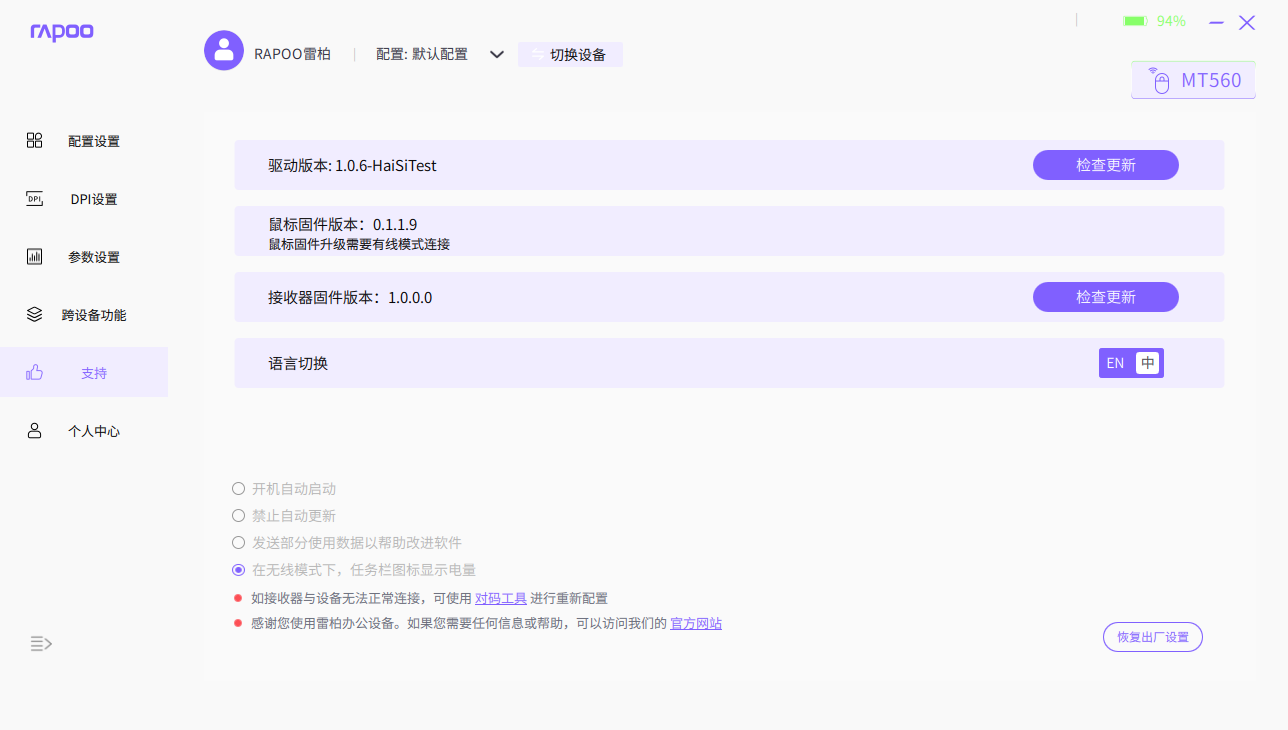Viewport: 1288px width, 730px height.
Task: Disable 任务栏图标显示电量 option
Action: pos(238,570)
